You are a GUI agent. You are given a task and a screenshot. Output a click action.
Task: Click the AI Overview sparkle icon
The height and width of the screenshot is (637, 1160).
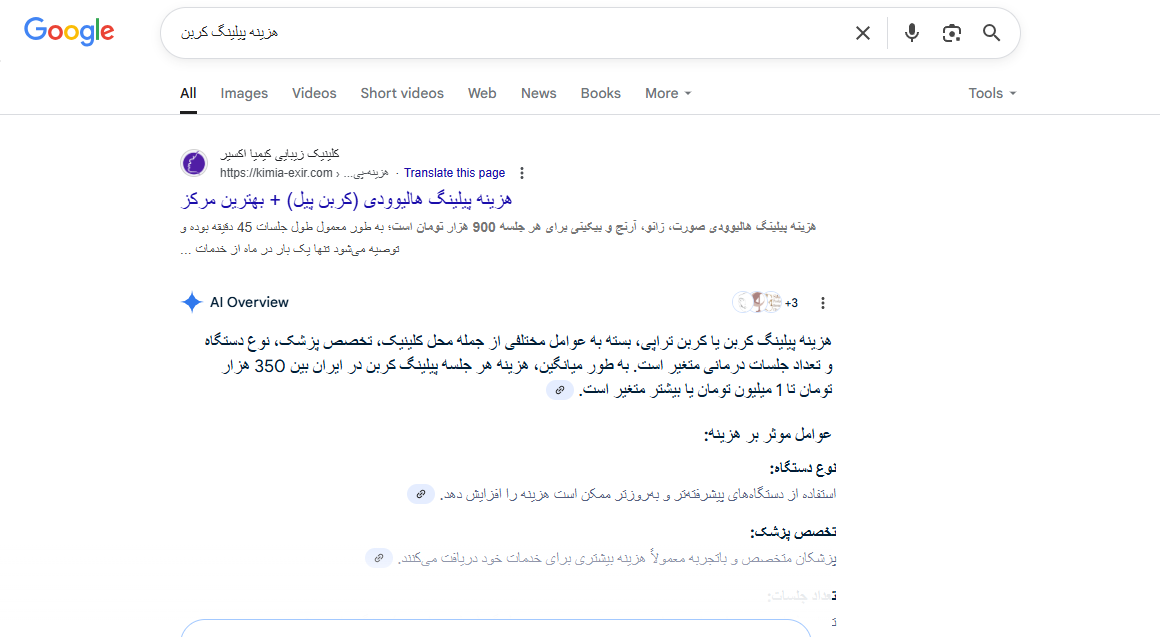coord(192,302)
